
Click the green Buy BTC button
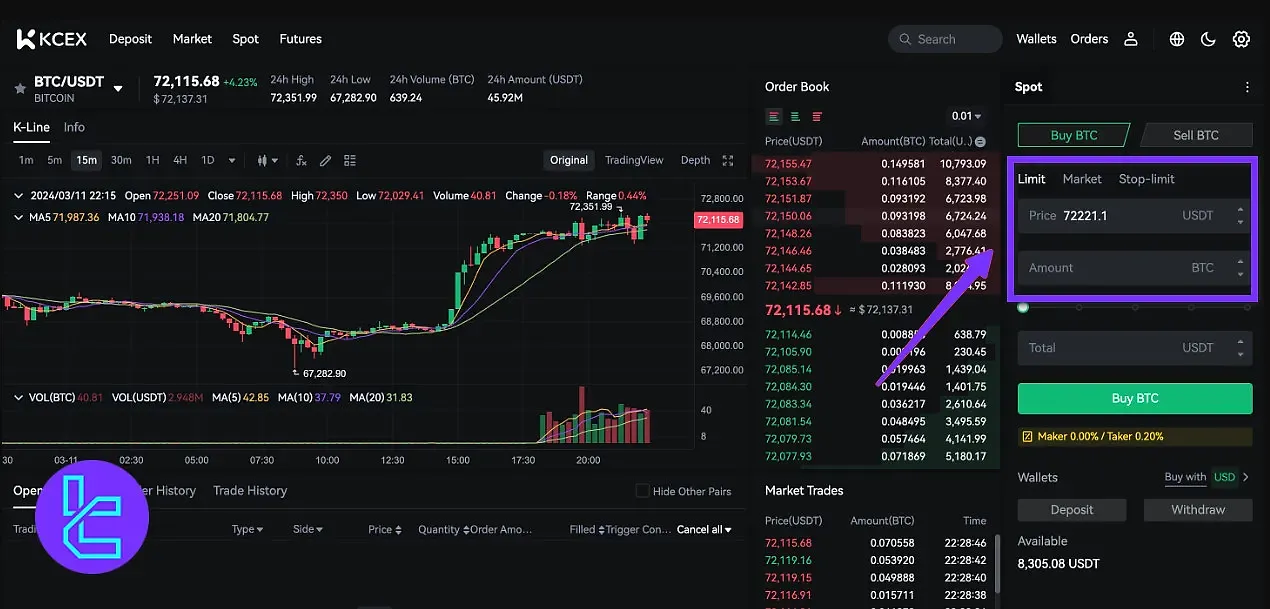[x=1134, y=398]
